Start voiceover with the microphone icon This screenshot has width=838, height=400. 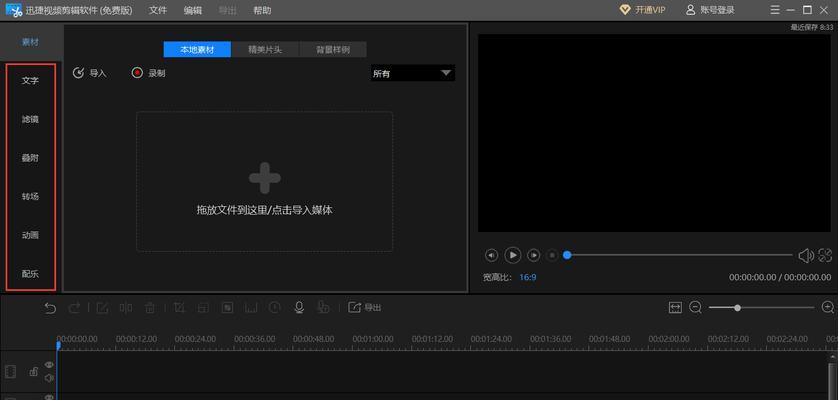click(299, 307)
